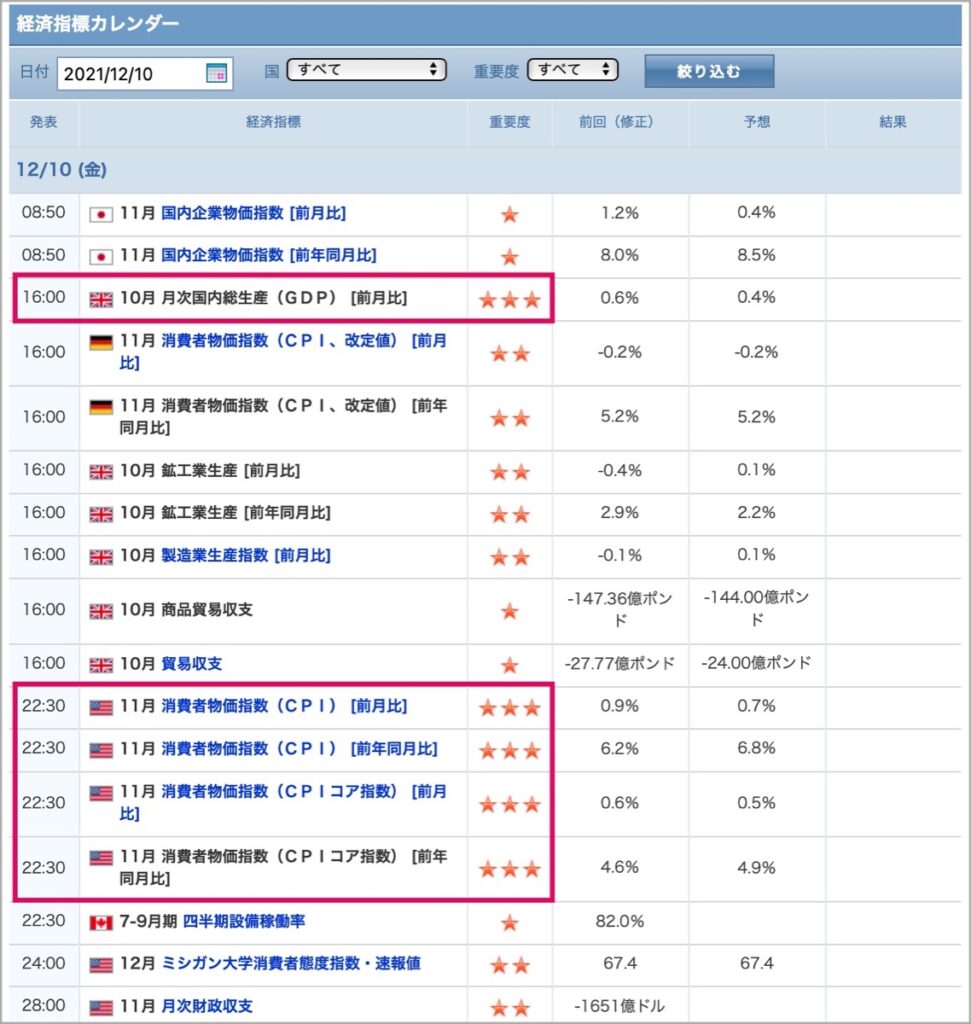The width and height of the screenshot is (971, 1024).
Task: Open the ミシガン大学消費者態度指数・速報値 link
Action: tap(291, 964)
